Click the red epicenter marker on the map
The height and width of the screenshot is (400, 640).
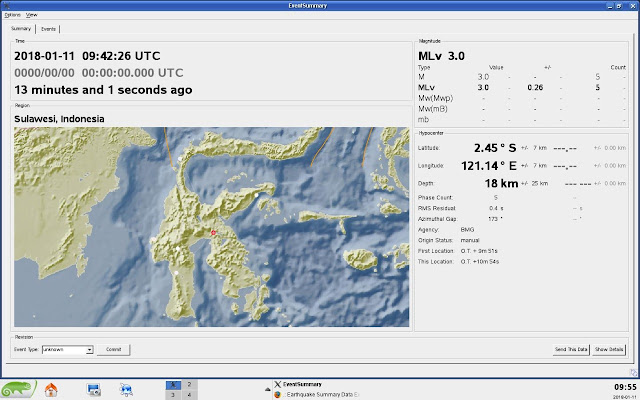pos(213,233)
